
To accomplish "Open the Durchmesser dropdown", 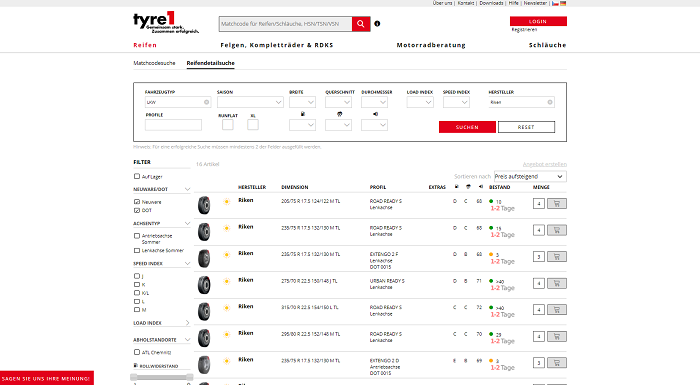I will pyautogui.click(x=374, y=102).
